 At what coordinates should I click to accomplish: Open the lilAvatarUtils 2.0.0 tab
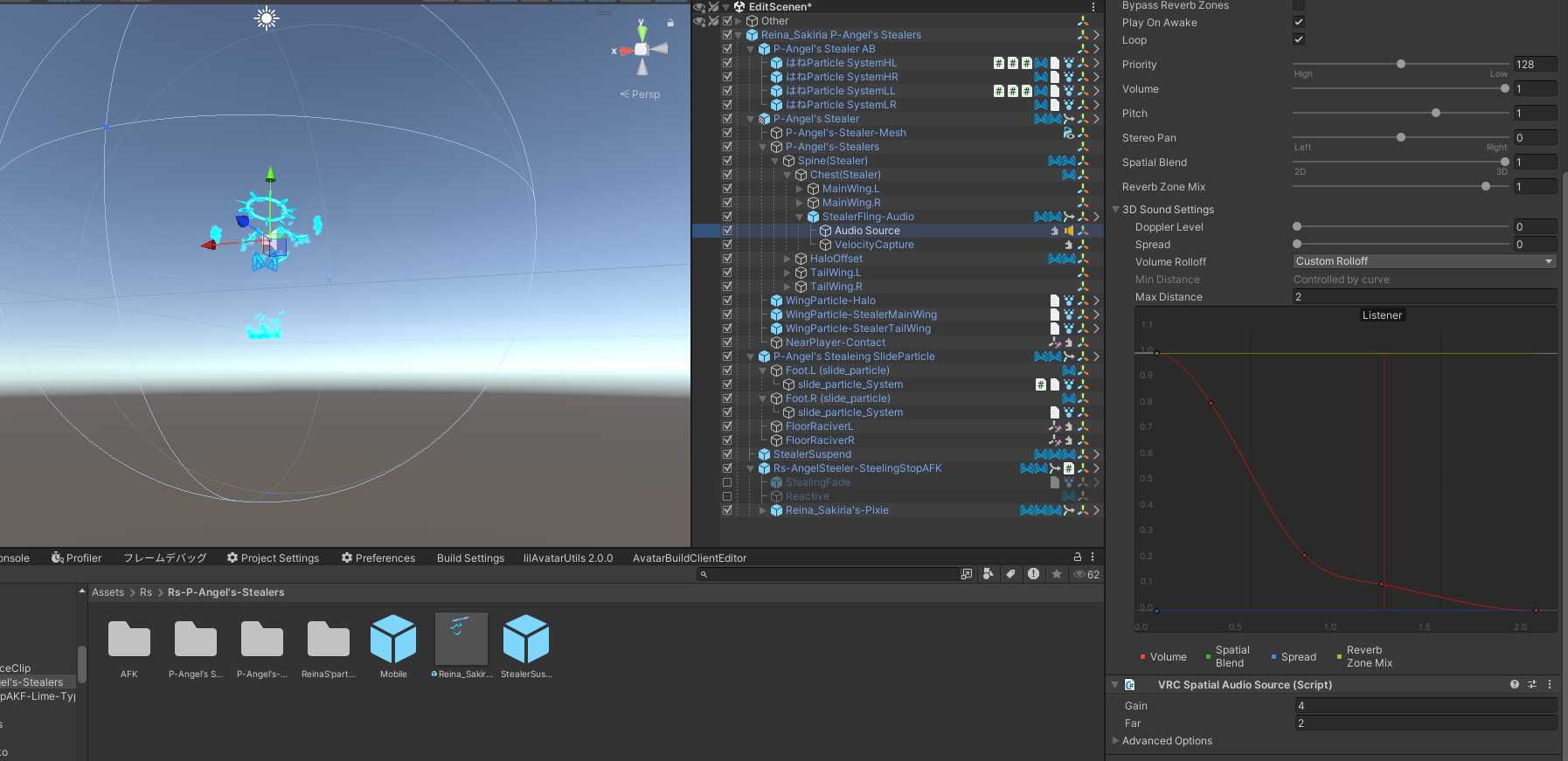[568, 558]
